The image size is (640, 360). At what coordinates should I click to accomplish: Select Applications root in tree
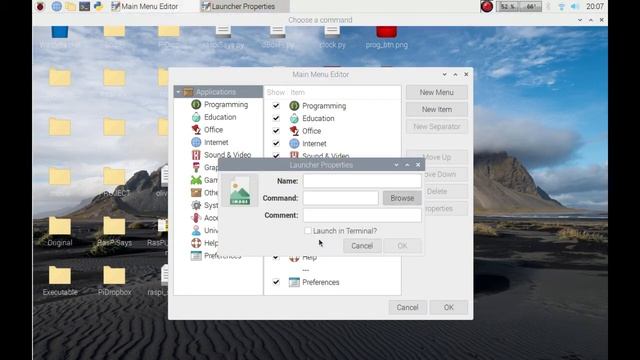pyautogui.click(x=218, y=92)
